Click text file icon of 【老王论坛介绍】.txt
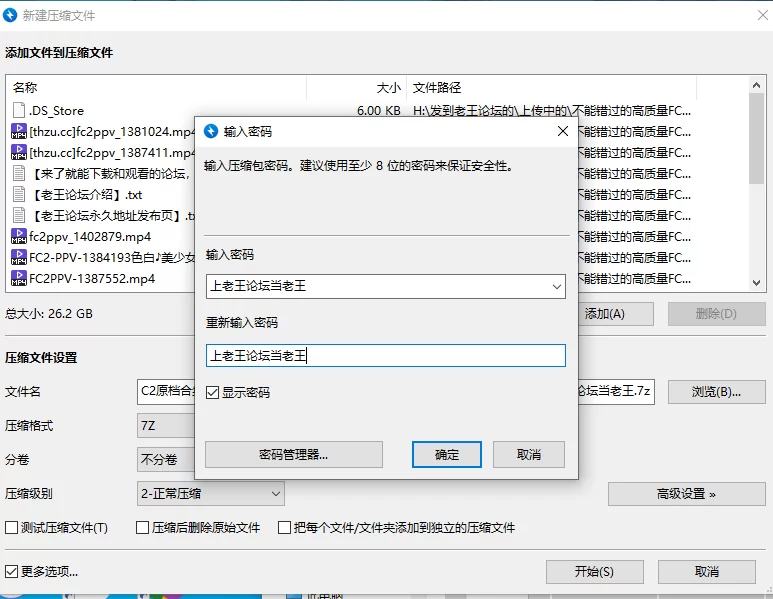 coord(19,194)
